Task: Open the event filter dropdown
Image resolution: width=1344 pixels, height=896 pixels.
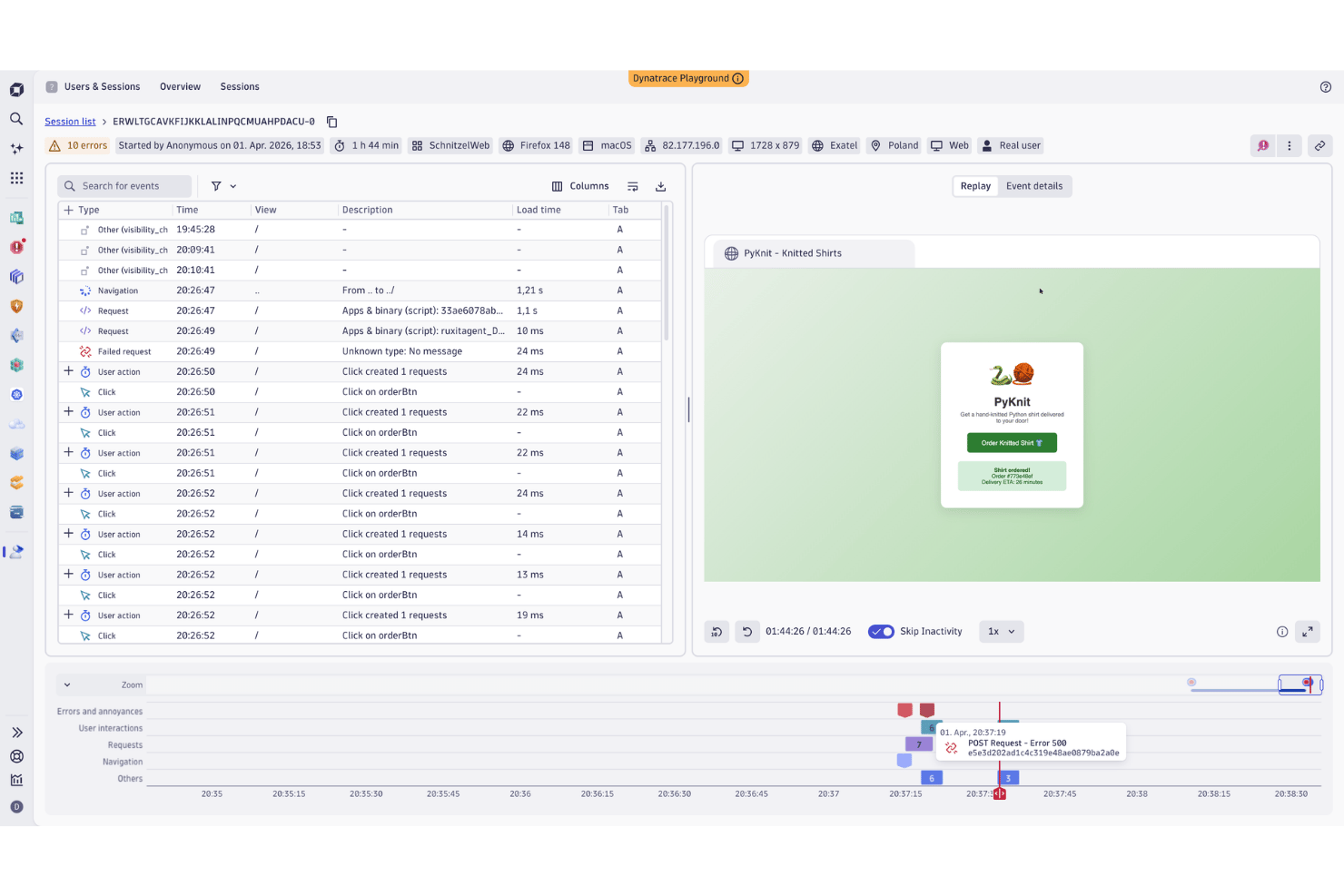Action: point(223,186)
